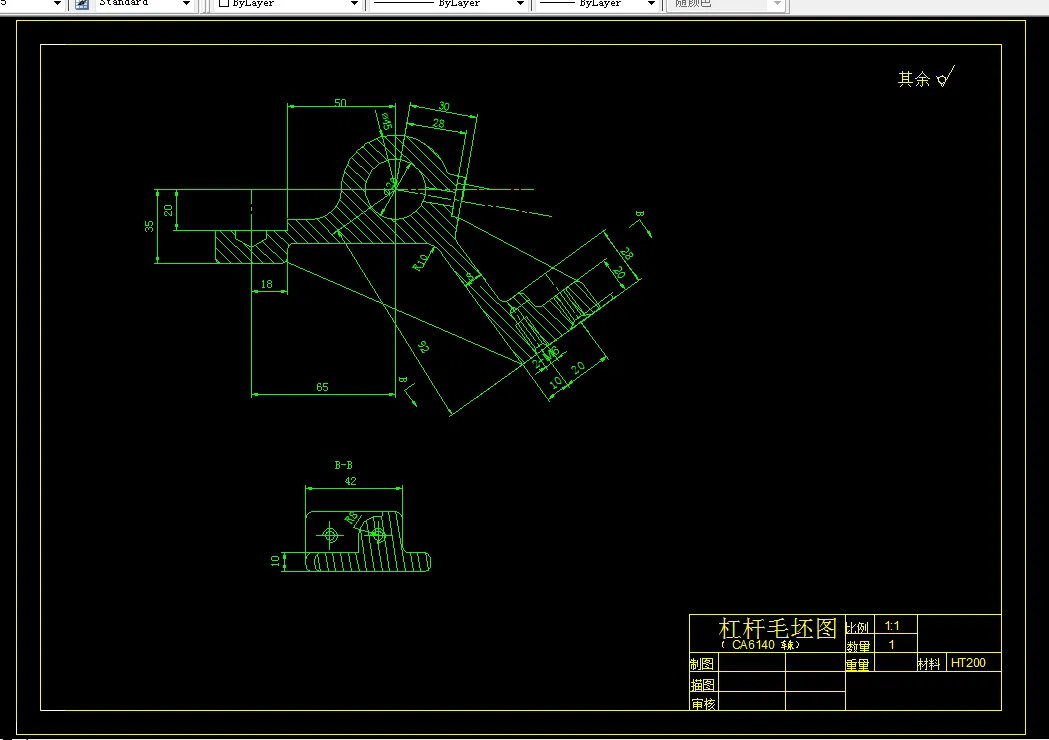
Task: Click the left bolt-hole center mark in section B-B
Action: (x=330, y=535)
